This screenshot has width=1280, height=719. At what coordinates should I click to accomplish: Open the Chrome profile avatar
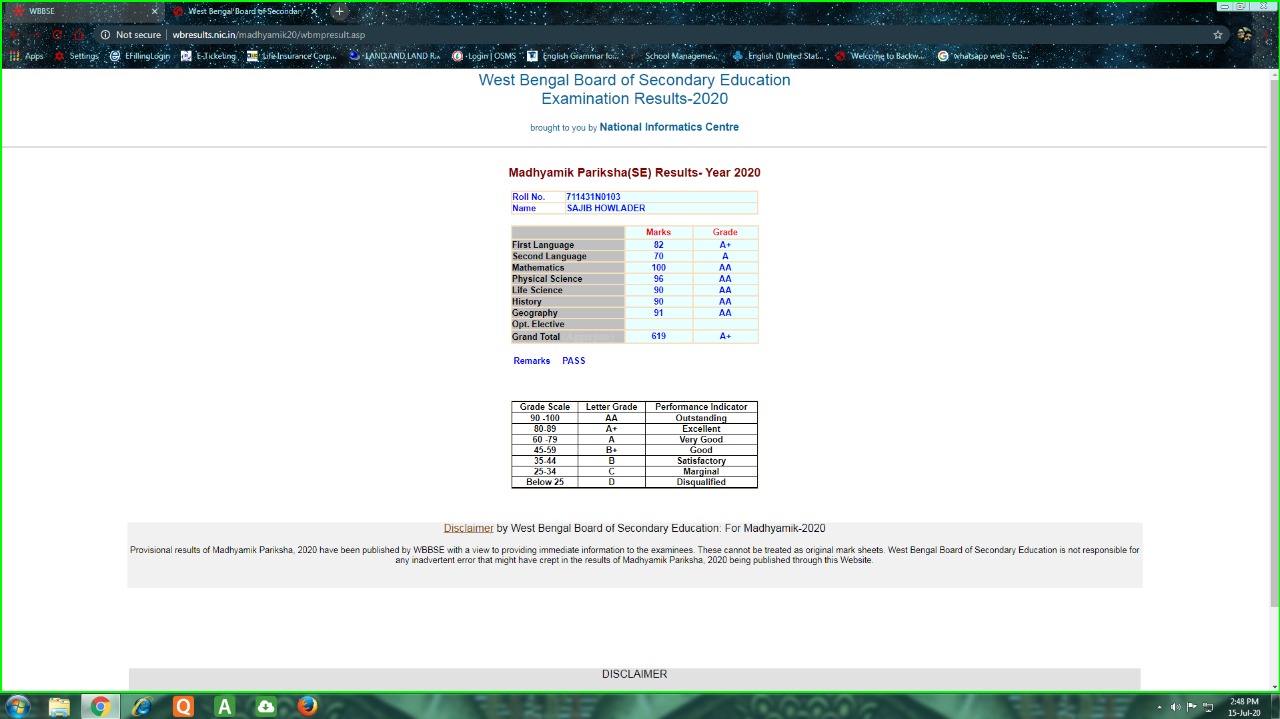point(1244,35)
